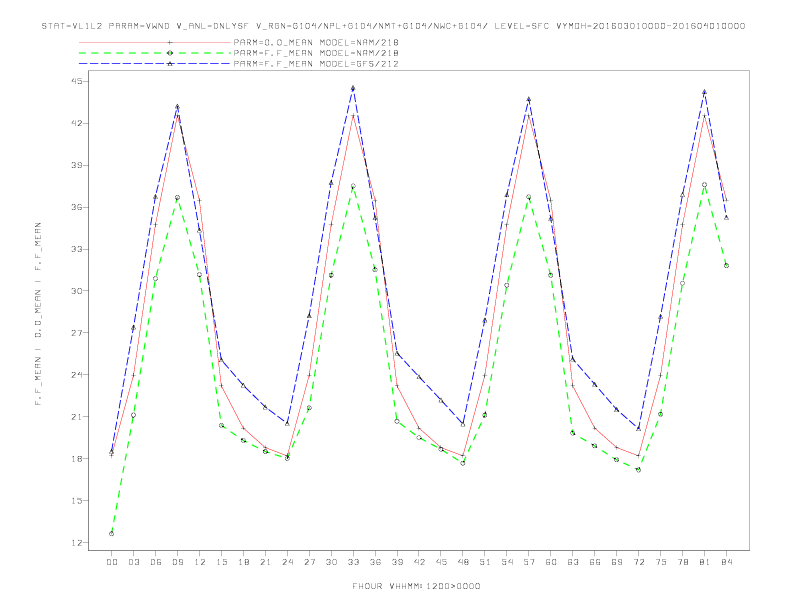The image size is (792, 612).
Task: Click x-axis forecast hour label 78
Action: click(x=683, y=562)
